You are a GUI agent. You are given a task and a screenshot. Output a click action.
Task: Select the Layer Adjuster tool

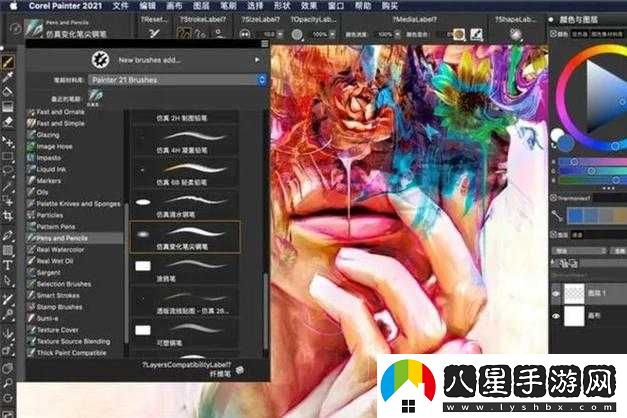click(8, 141)
